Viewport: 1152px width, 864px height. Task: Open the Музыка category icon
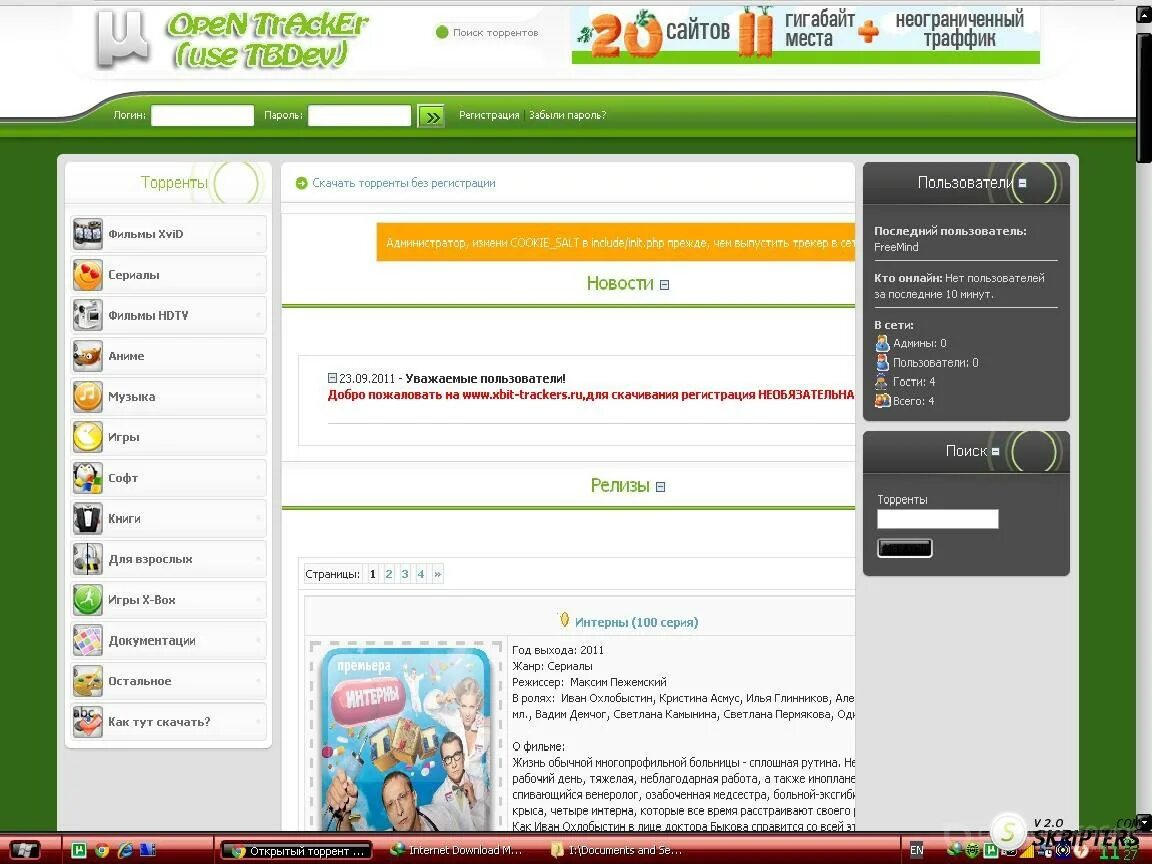pos(87,396)
